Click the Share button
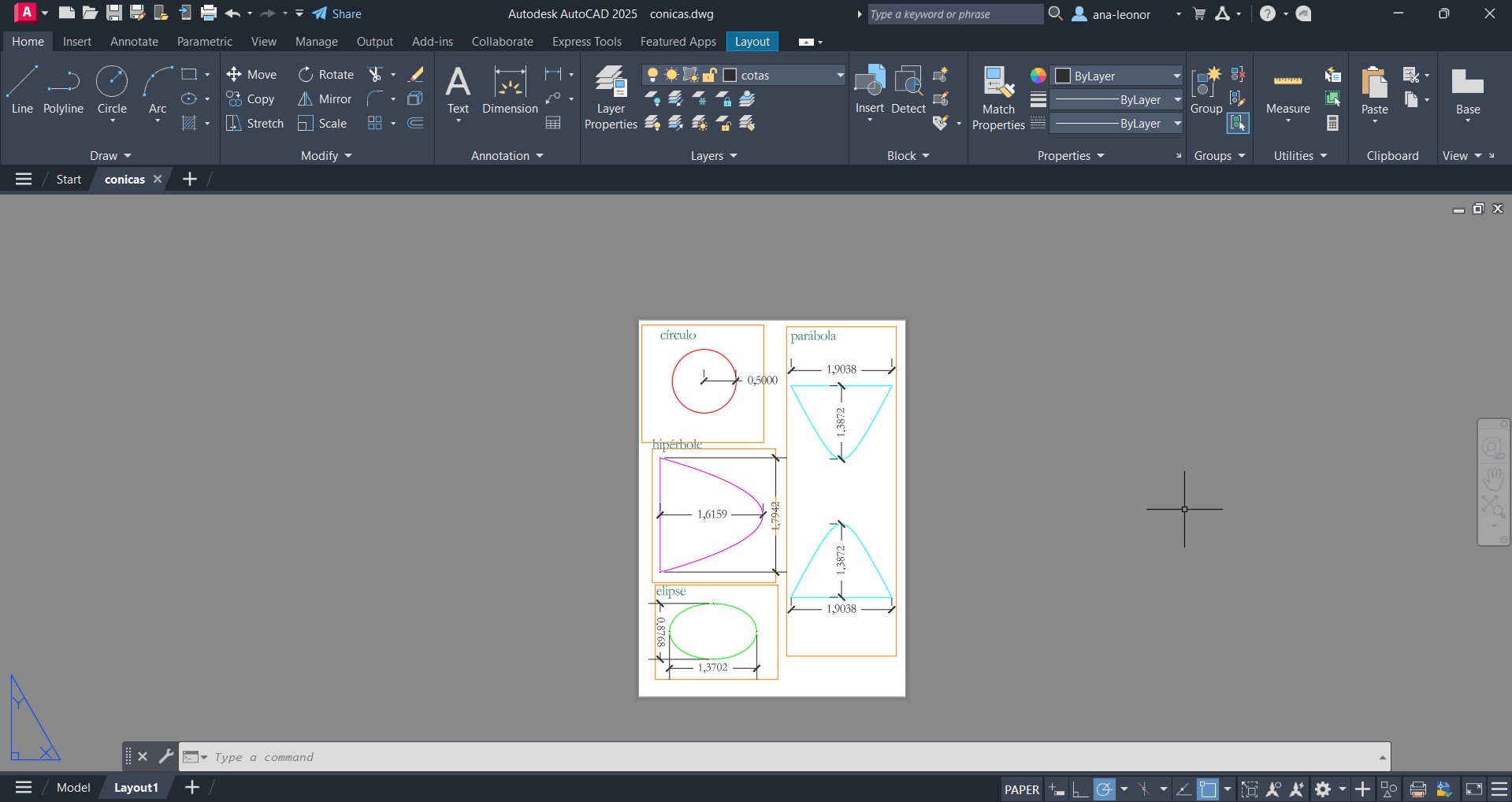The height and width of the screenshot is (802, 1512). [x=337, y=14]
